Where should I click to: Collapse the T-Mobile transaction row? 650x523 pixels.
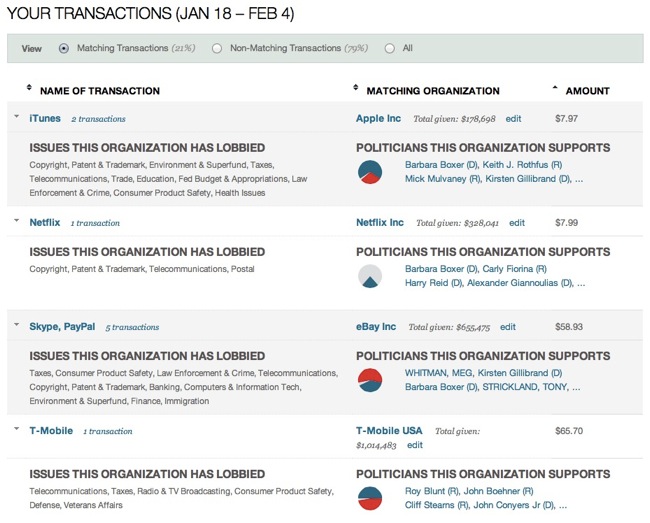pyautogui.click(x=17, y=429)
